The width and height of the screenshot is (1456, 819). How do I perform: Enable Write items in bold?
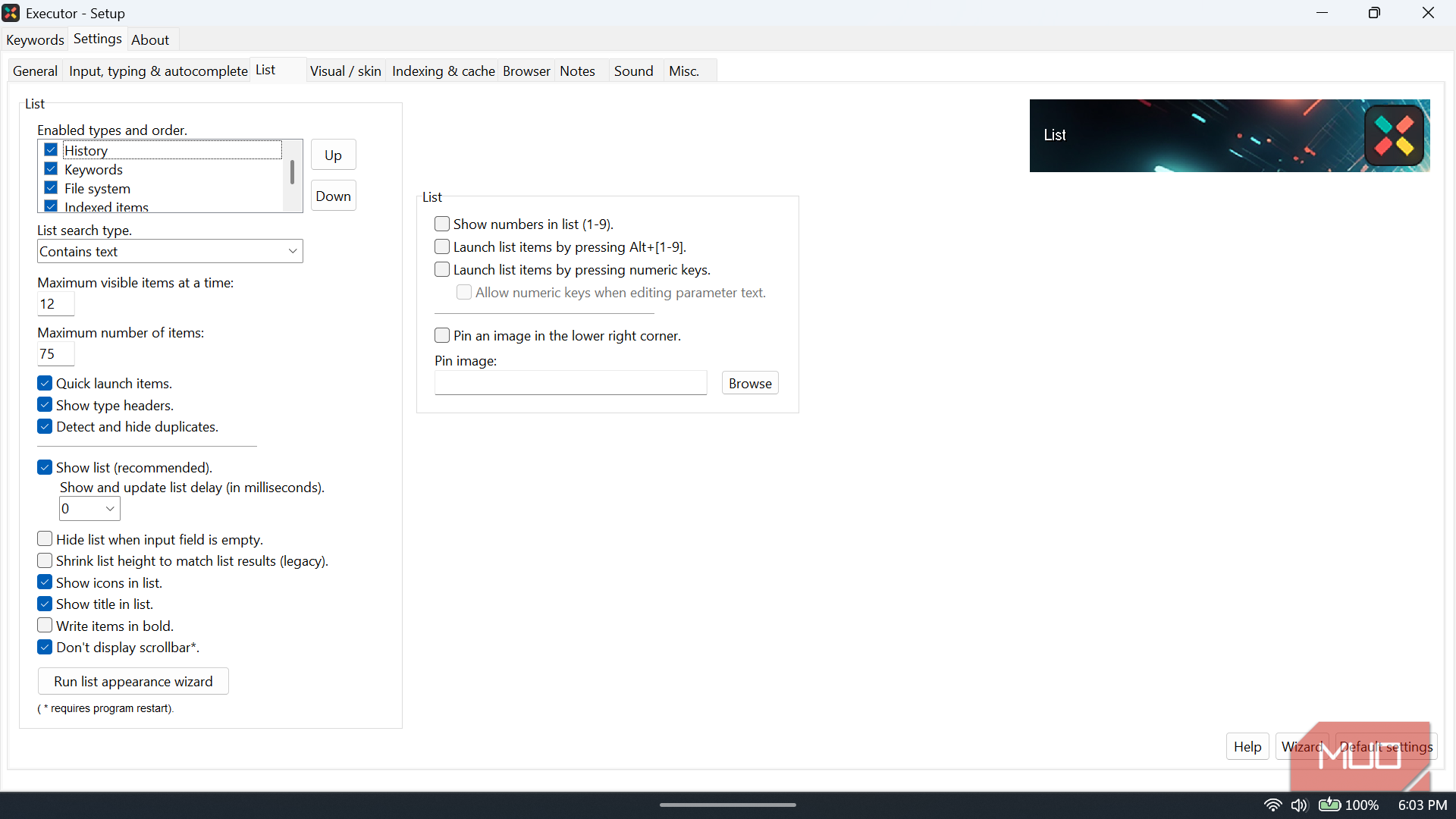click(45, 626)
